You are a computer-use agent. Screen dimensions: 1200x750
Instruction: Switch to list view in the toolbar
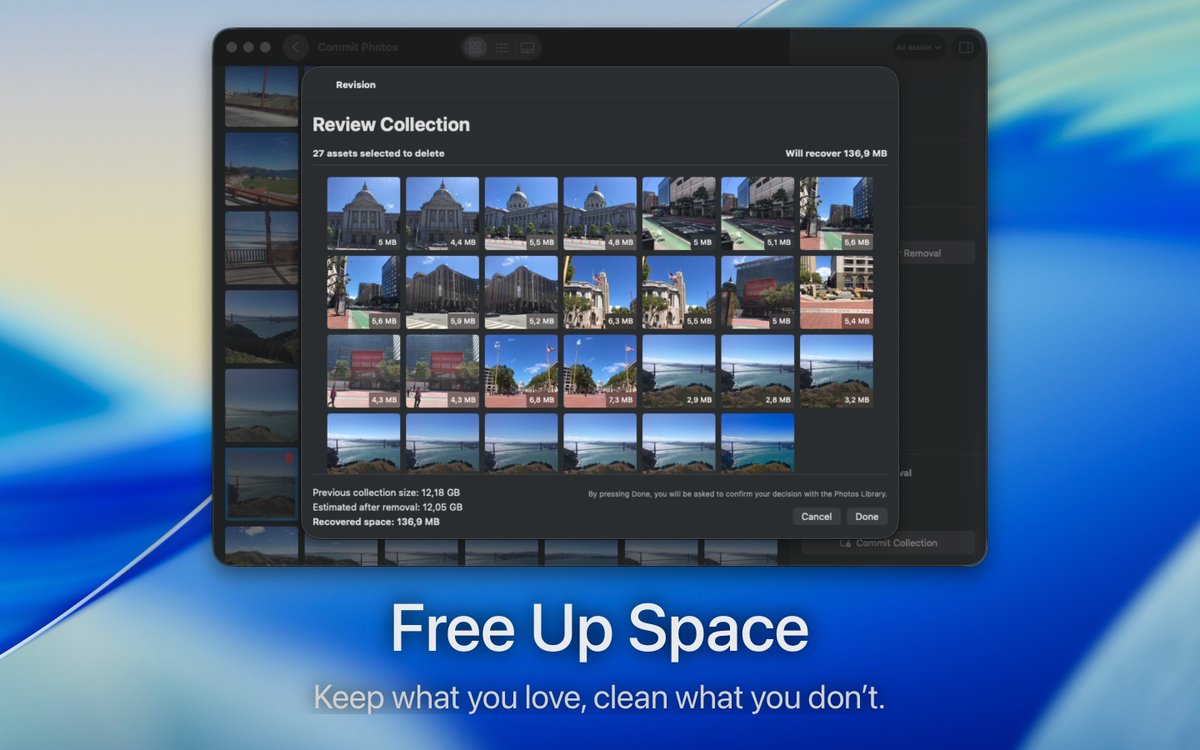(x=502, y=47)
